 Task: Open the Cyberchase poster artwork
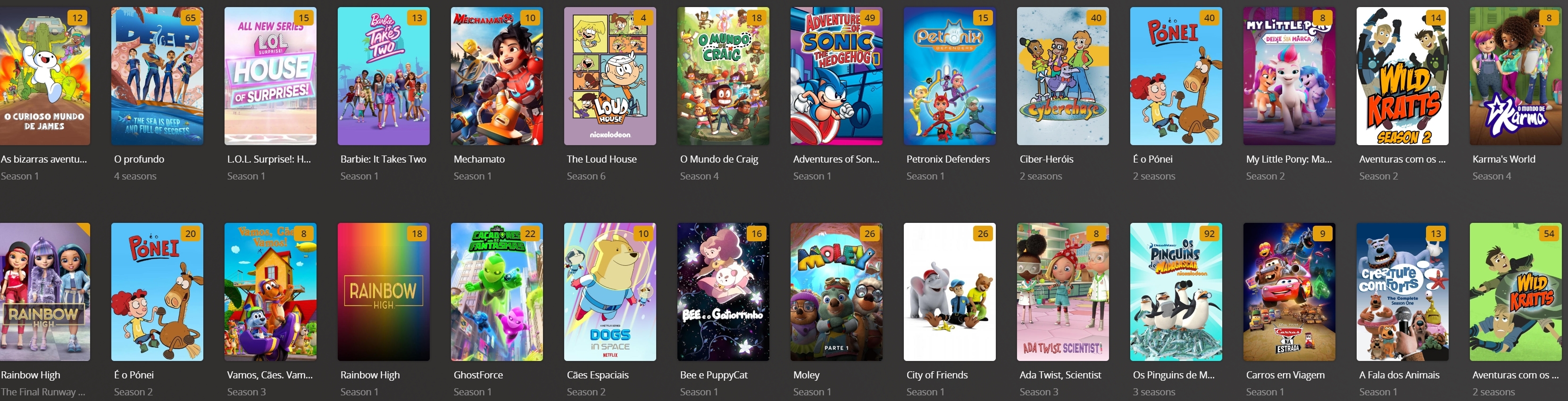point(1063,76)
